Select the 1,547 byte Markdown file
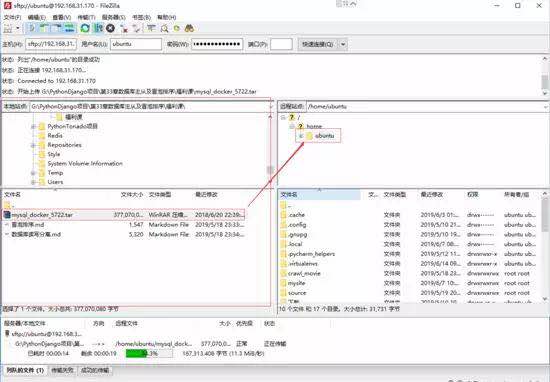The width and height of the screenshot is (550, 382). coord(123,224)
